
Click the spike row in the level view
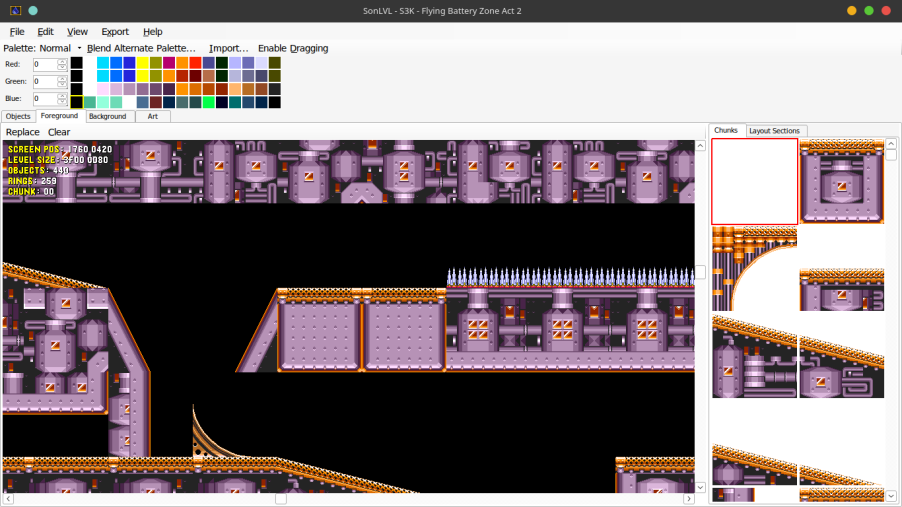tap(571, 277)
